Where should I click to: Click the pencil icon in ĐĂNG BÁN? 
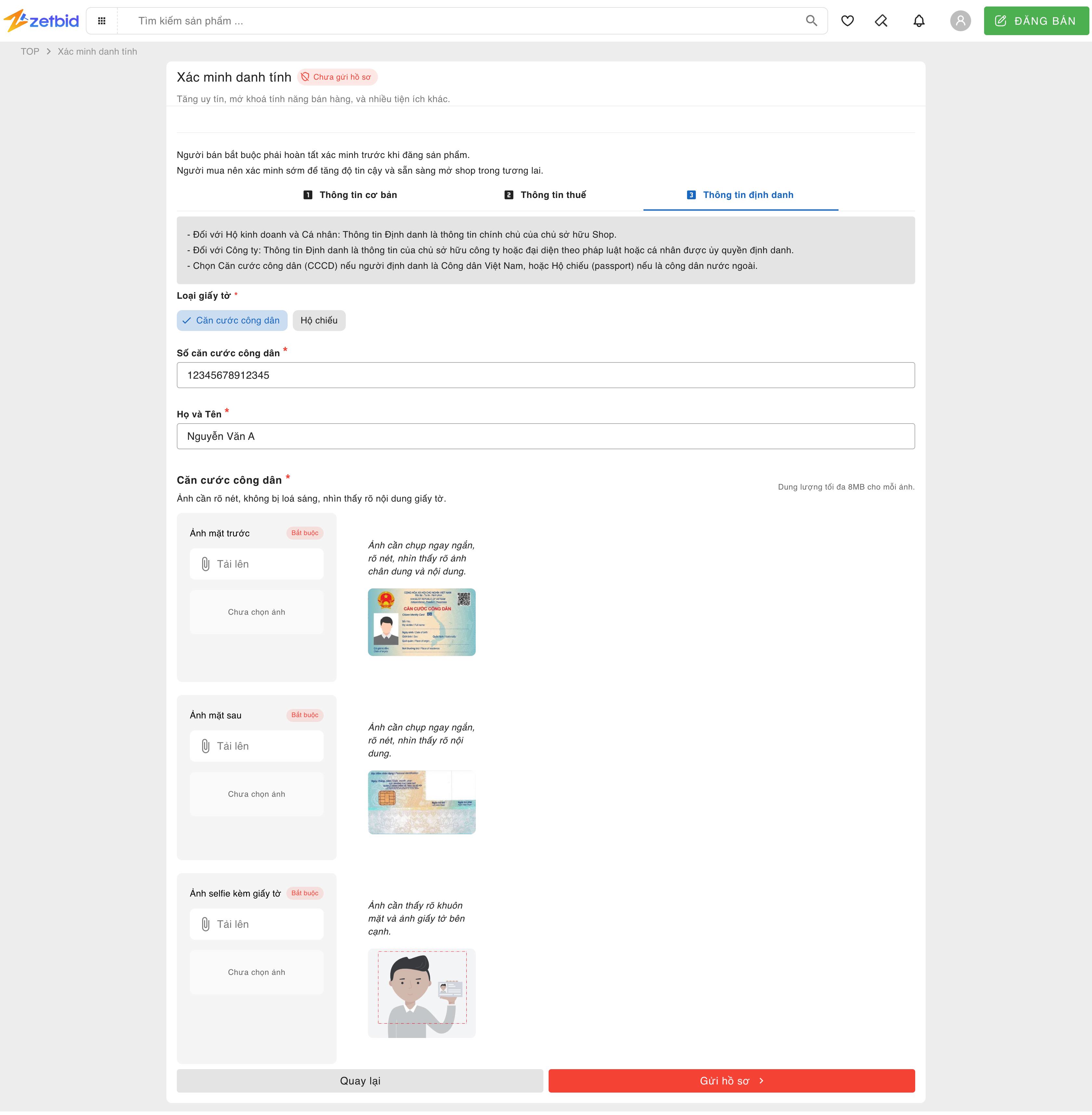(x=1000, y=21)
